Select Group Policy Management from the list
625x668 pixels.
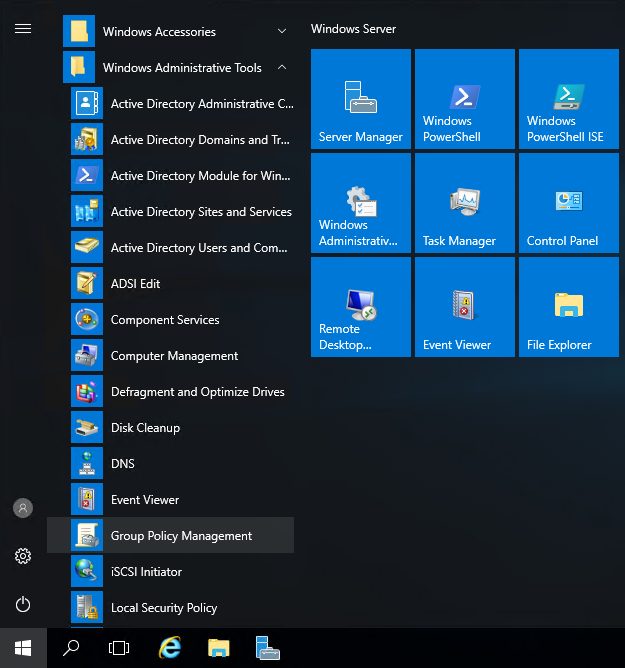click(181, 536)
